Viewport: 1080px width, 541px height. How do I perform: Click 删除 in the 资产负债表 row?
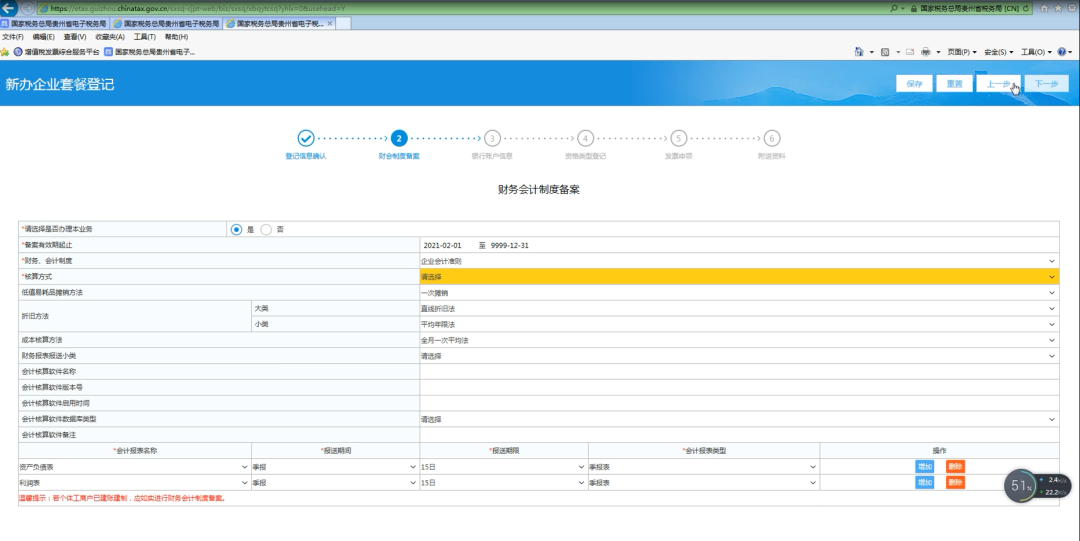[x=955, y=467]
